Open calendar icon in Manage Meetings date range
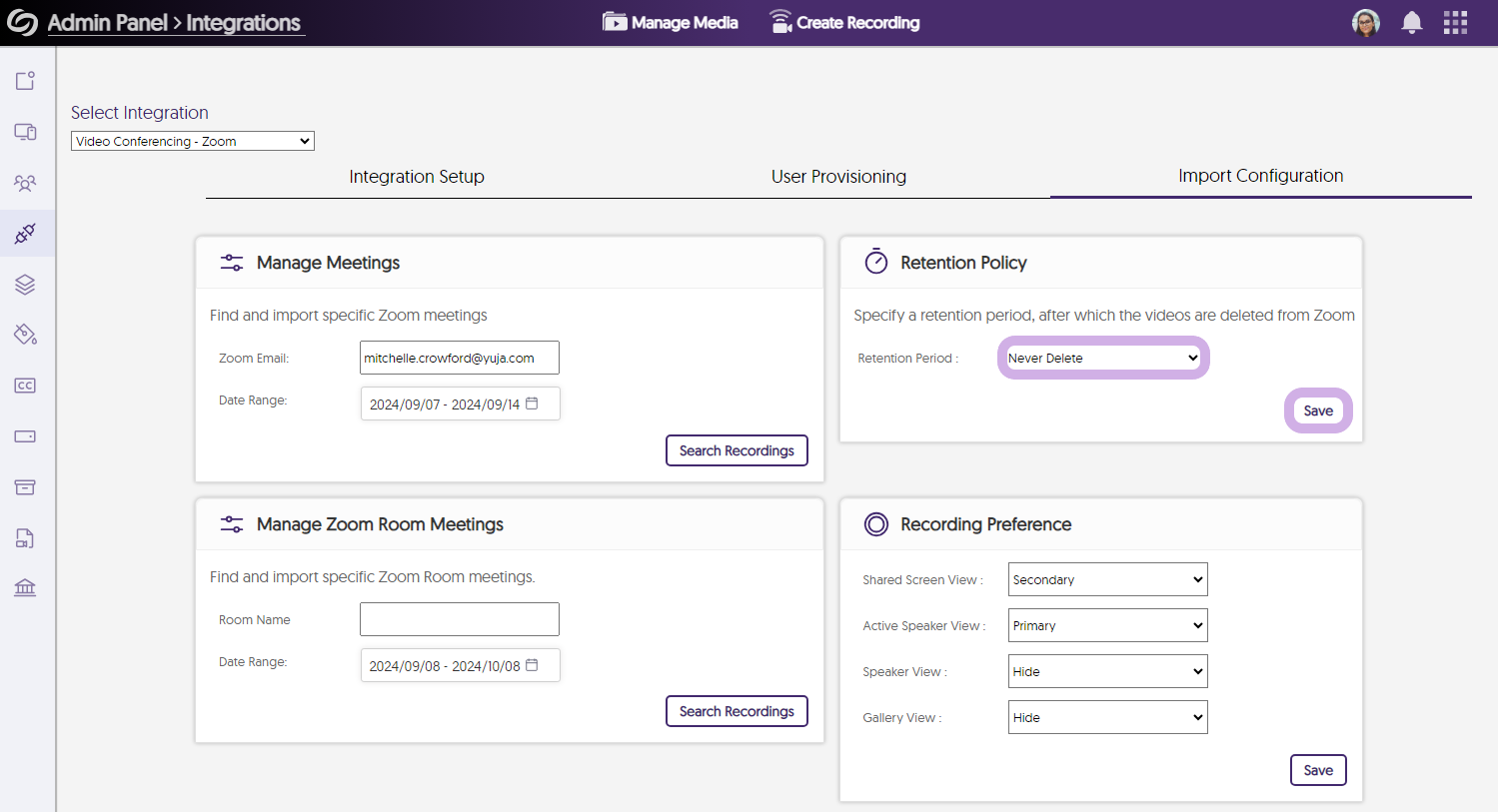The width and height of the screenshot is (1498, 812). pos(533,404)
